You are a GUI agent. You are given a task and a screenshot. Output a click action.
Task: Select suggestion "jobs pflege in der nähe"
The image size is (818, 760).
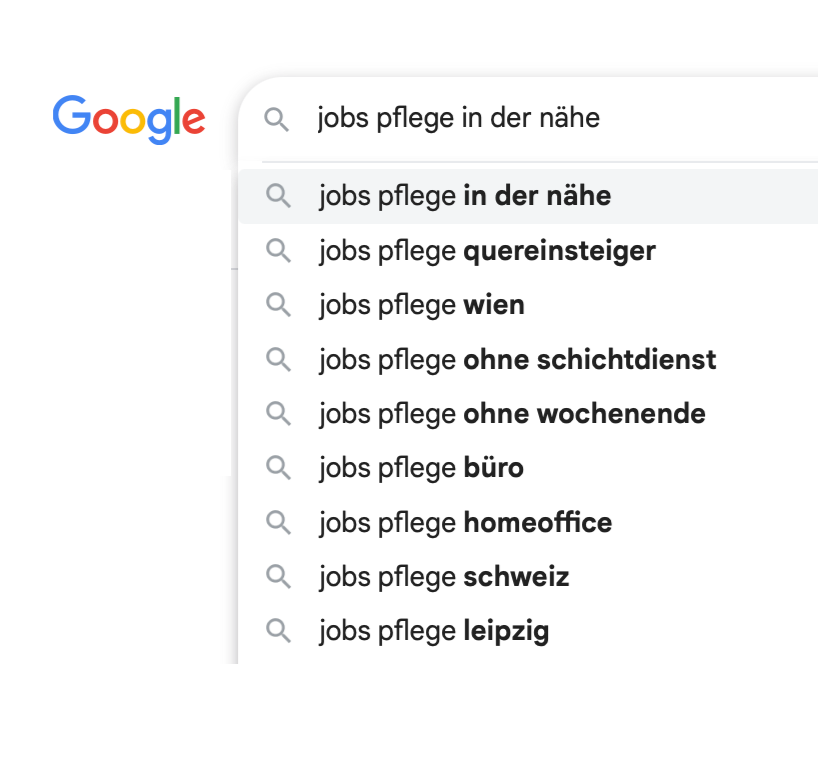(465, 196)
